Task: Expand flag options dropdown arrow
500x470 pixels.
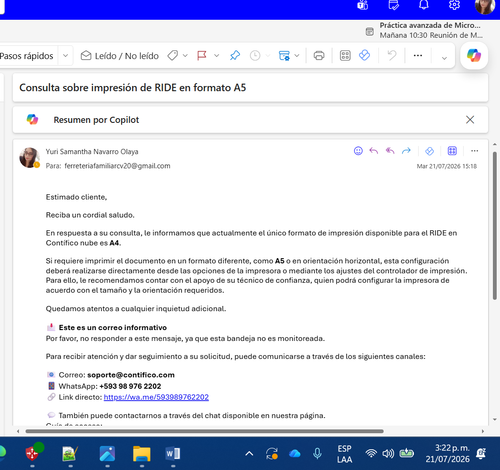Action: [216, 56]
